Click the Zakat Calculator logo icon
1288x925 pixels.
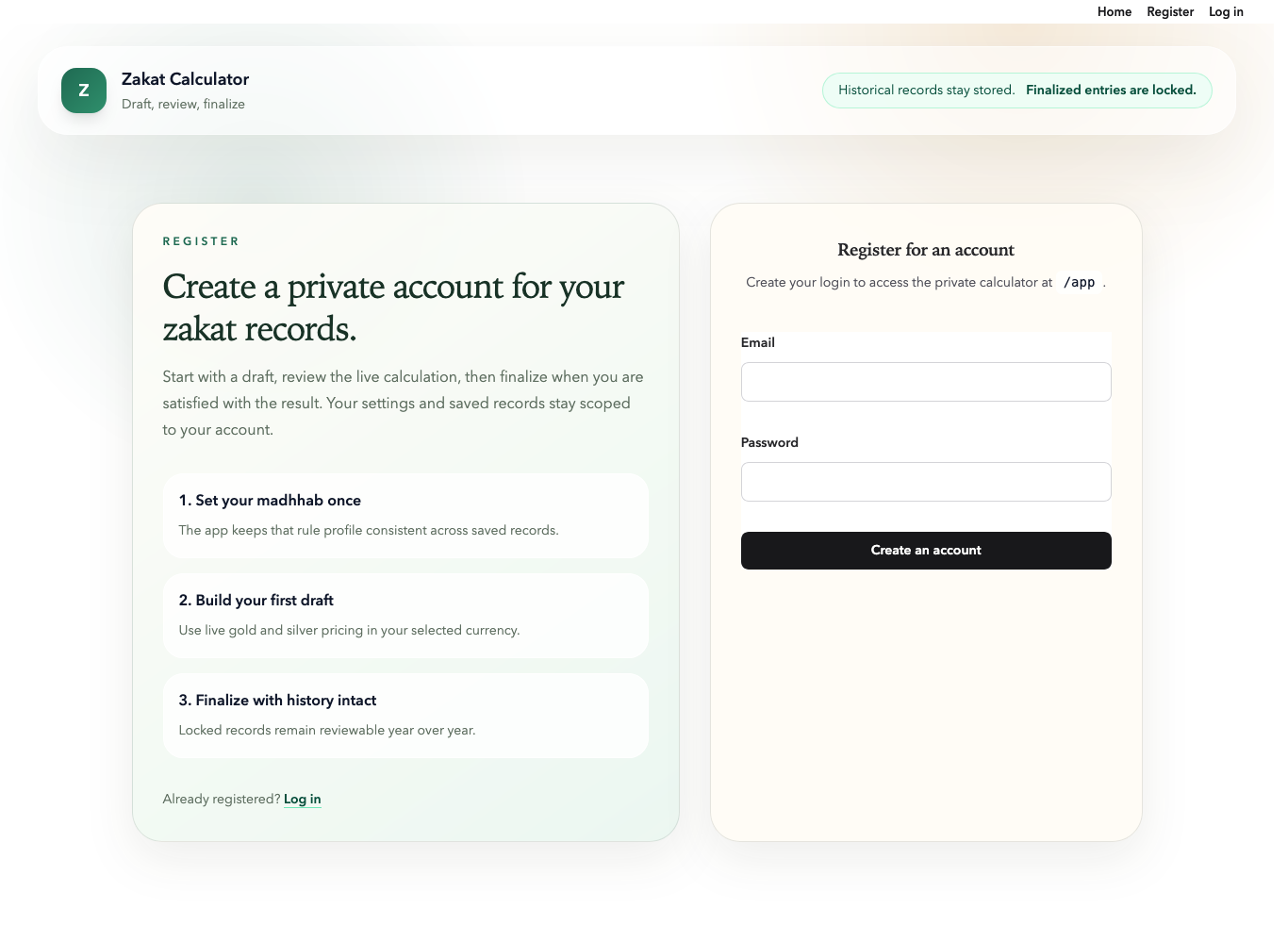coord(84,91)
